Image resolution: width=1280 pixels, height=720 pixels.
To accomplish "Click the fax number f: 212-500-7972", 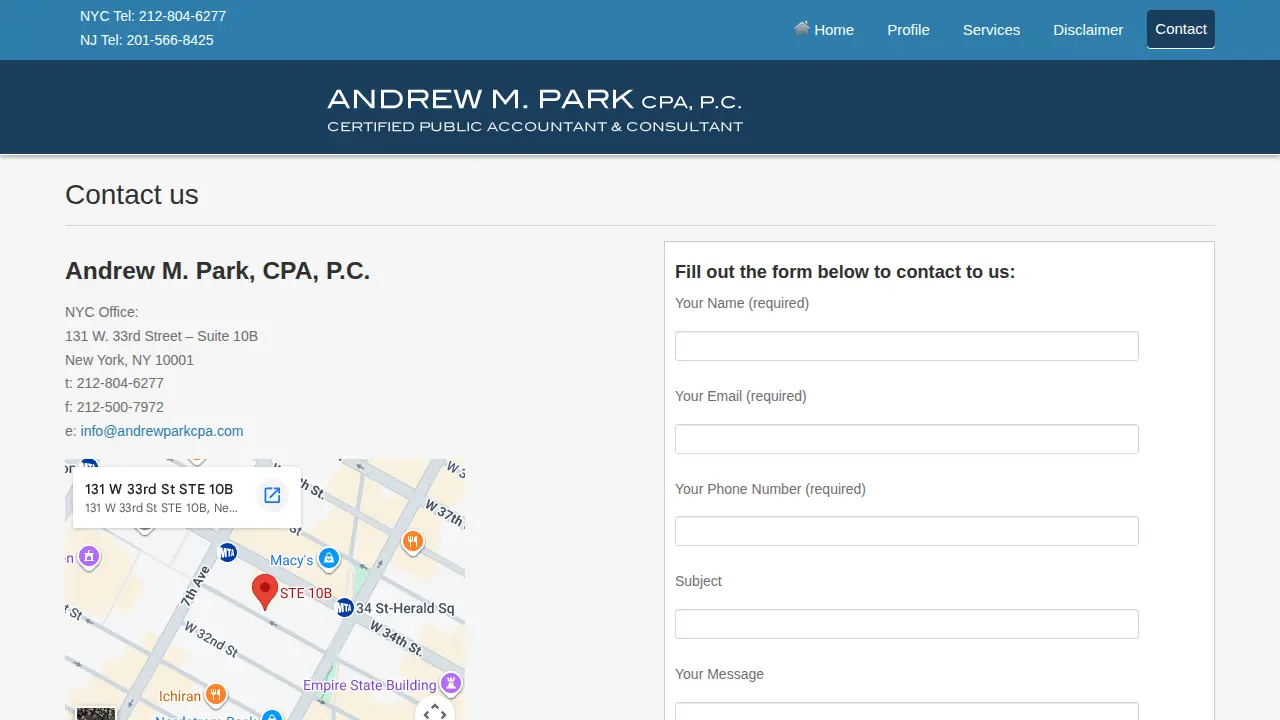I will (x=114, y=407).
